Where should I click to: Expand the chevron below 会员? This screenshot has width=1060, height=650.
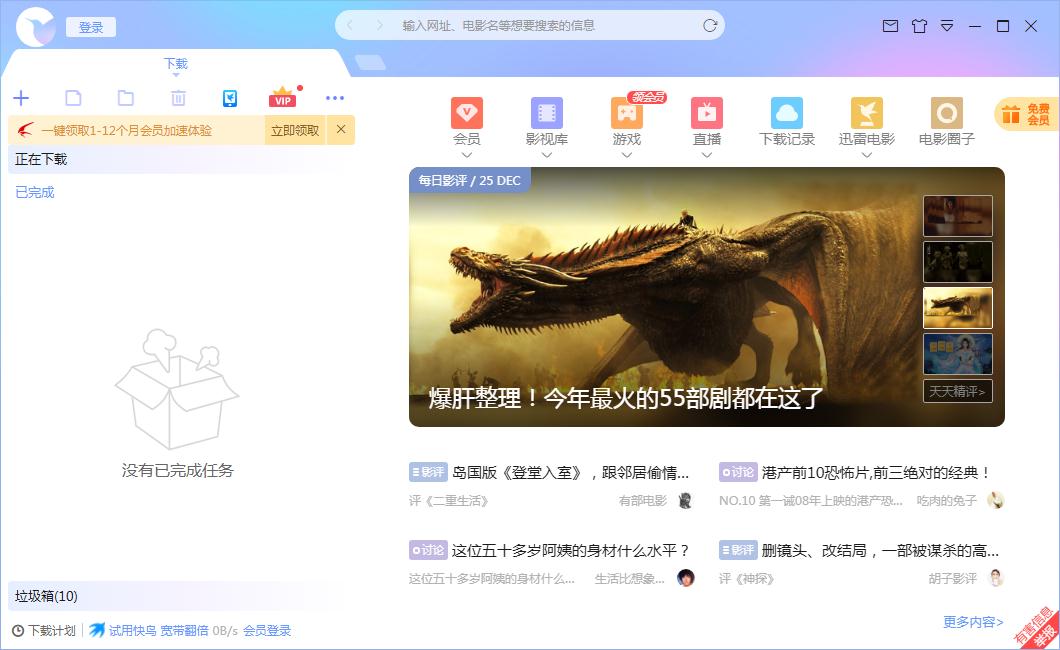pos(466,155)
